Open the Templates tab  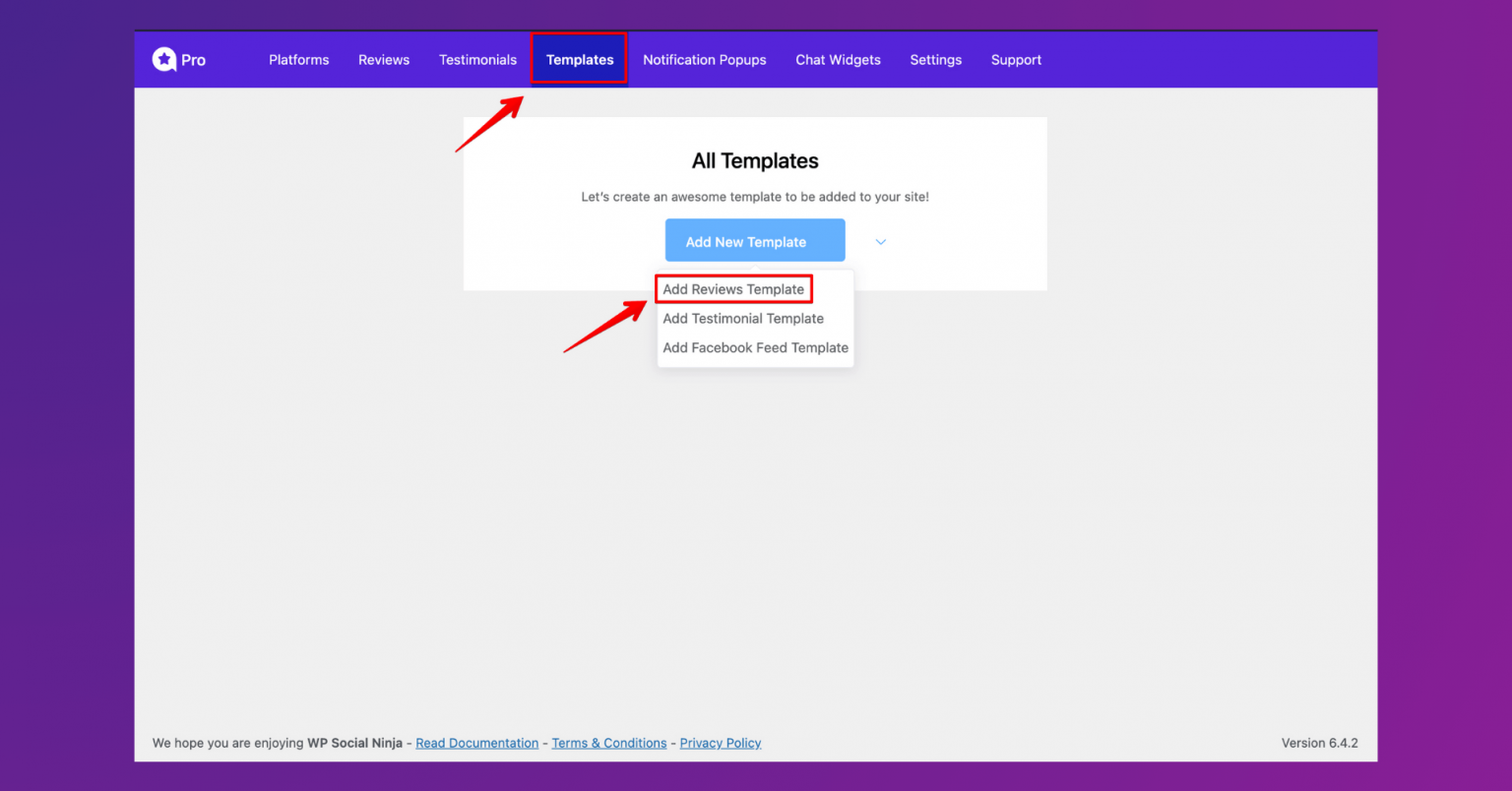[579, 59]
